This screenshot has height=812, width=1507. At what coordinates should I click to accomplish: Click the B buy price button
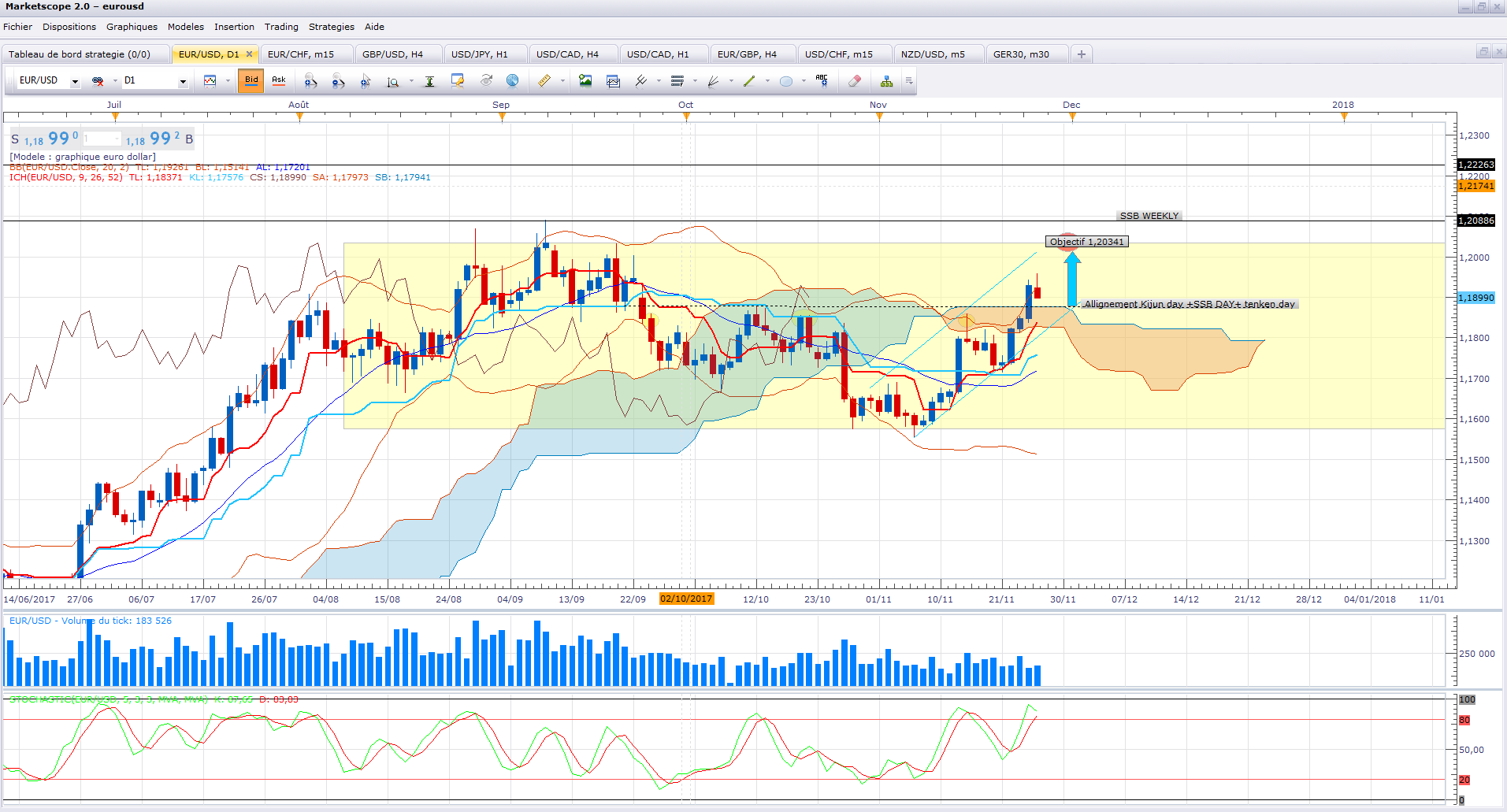[x=159, y=139]
